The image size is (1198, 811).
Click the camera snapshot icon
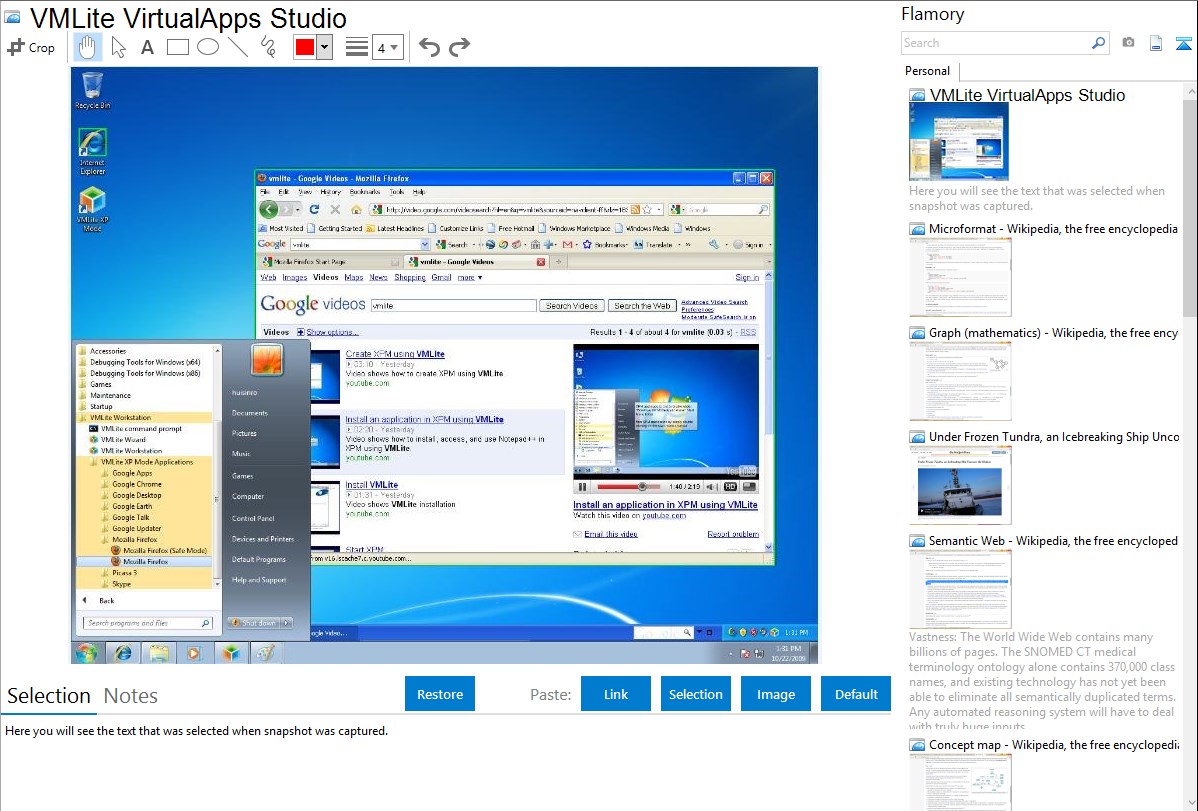tap(1128, 43)
